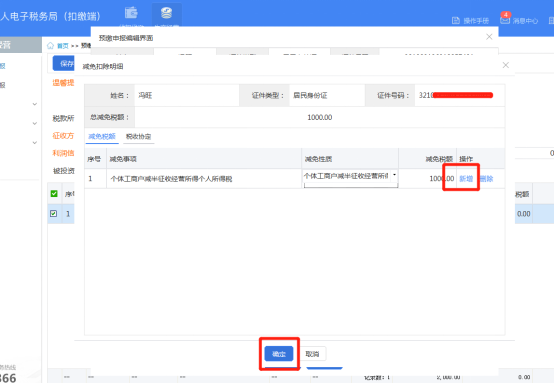Open the 操作手册 manual
The height and width of the screenshot is (384, 554).
click(x=471, y=21)
